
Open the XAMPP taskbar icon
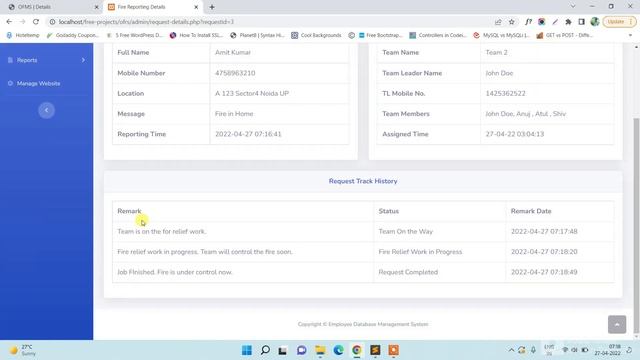click(393, 350)
